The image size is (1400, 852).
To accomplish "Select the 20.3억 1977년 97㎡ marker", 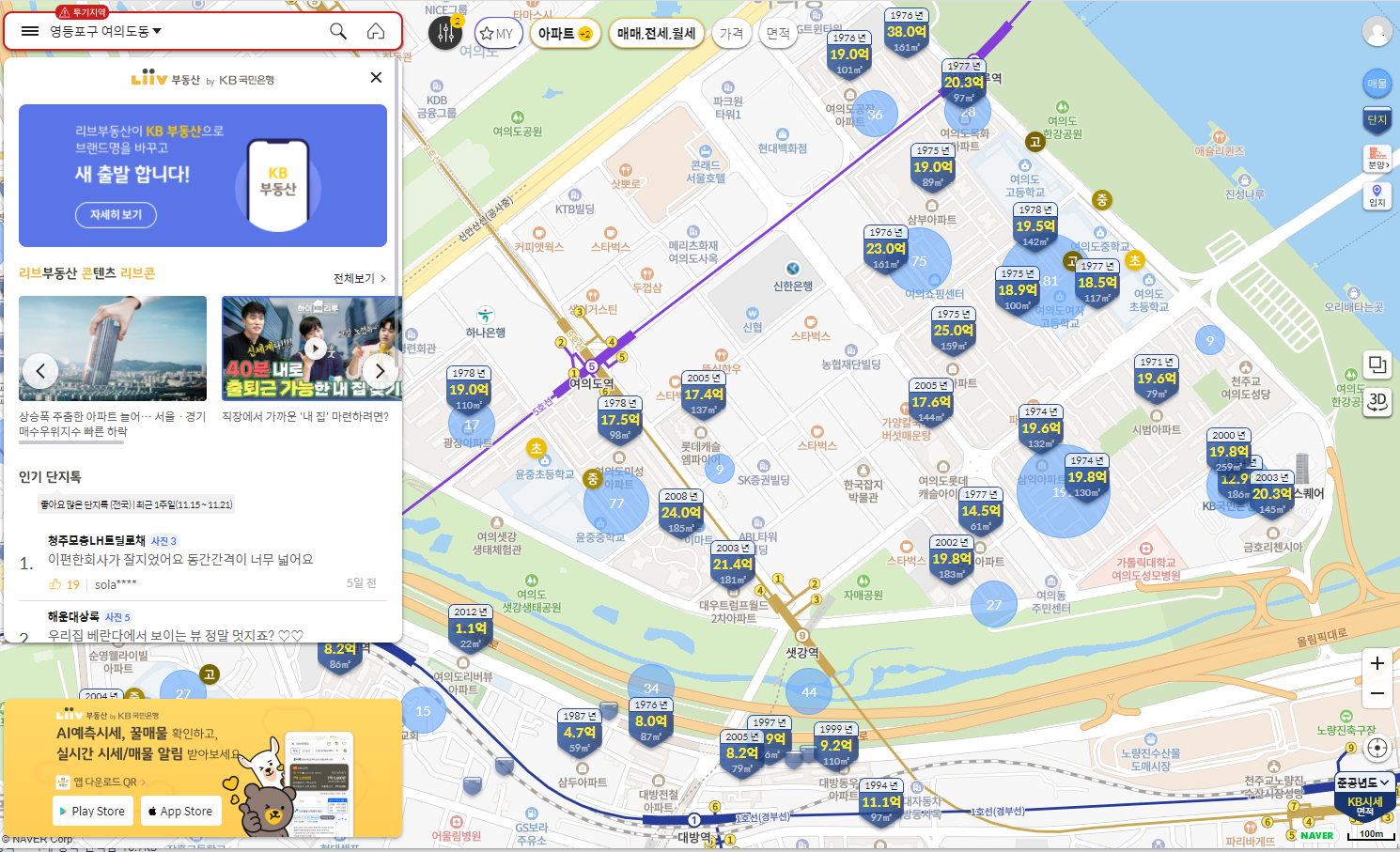I will click(964, 82).
